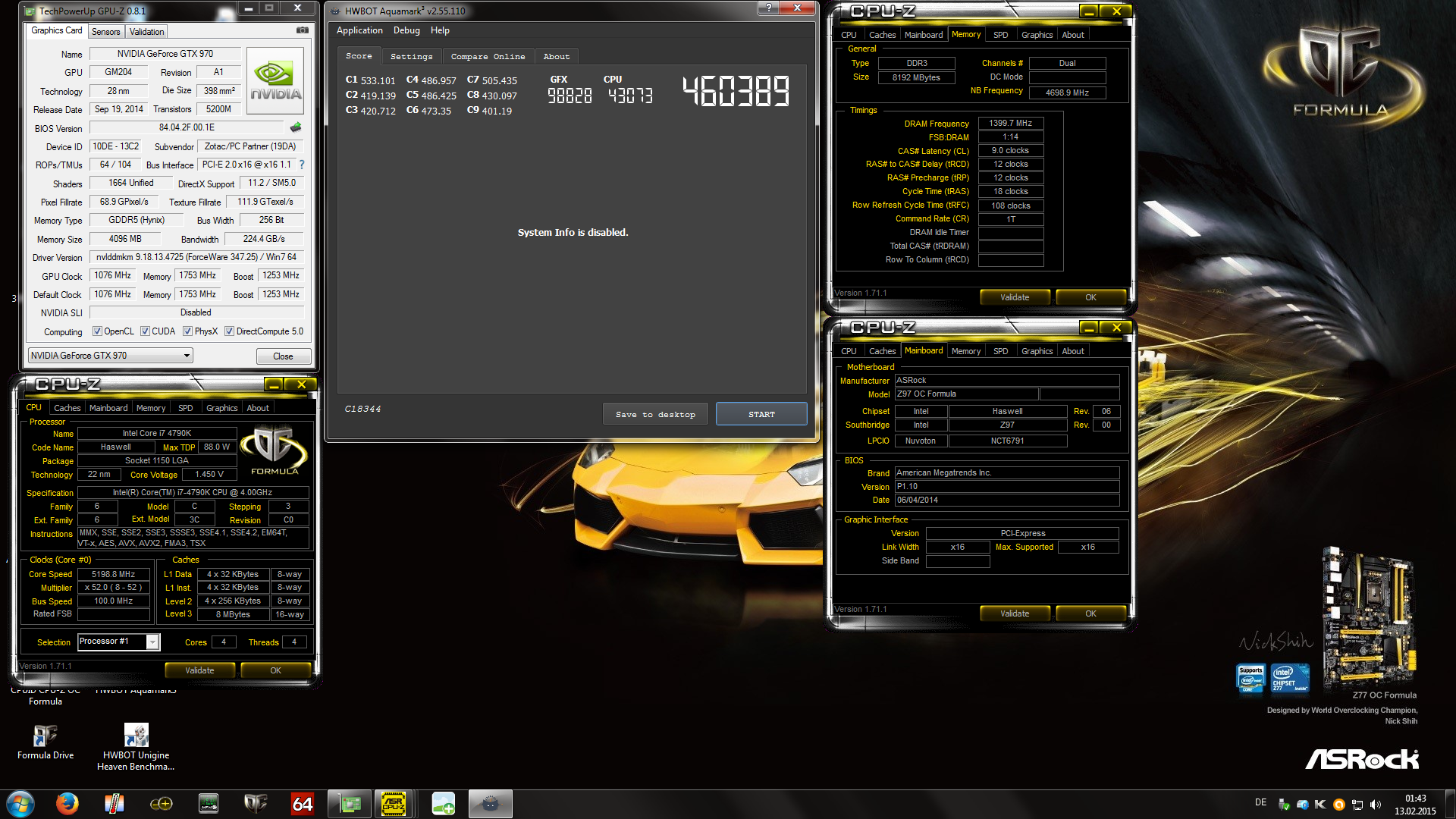The width and height of the screenshot is (1456, 819).
Task: Click Save to desktop in Aquamark
Action: point(655,414)
